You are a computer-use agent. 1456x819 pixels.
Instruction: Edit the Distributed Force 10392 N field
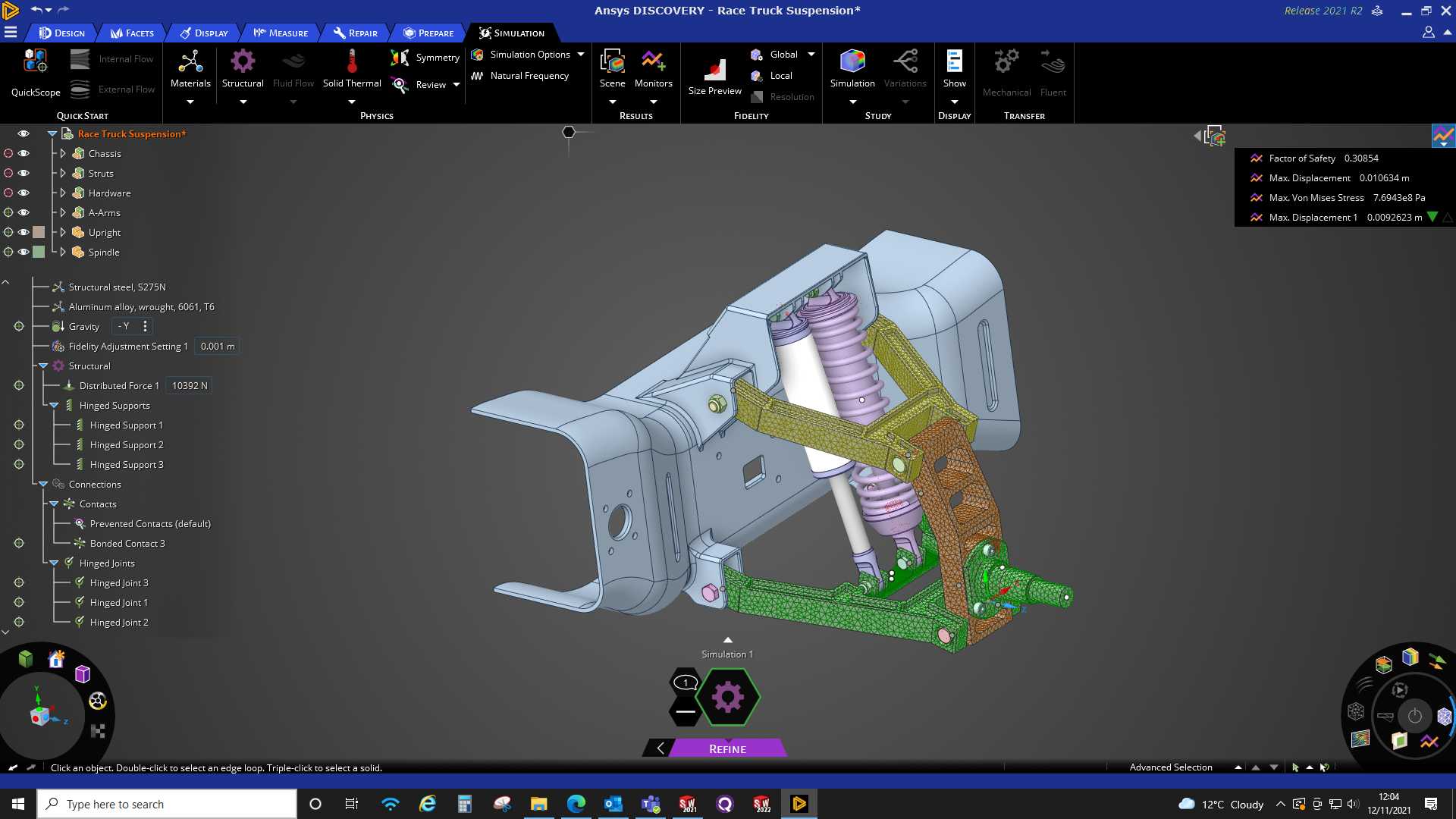(190, 385)
